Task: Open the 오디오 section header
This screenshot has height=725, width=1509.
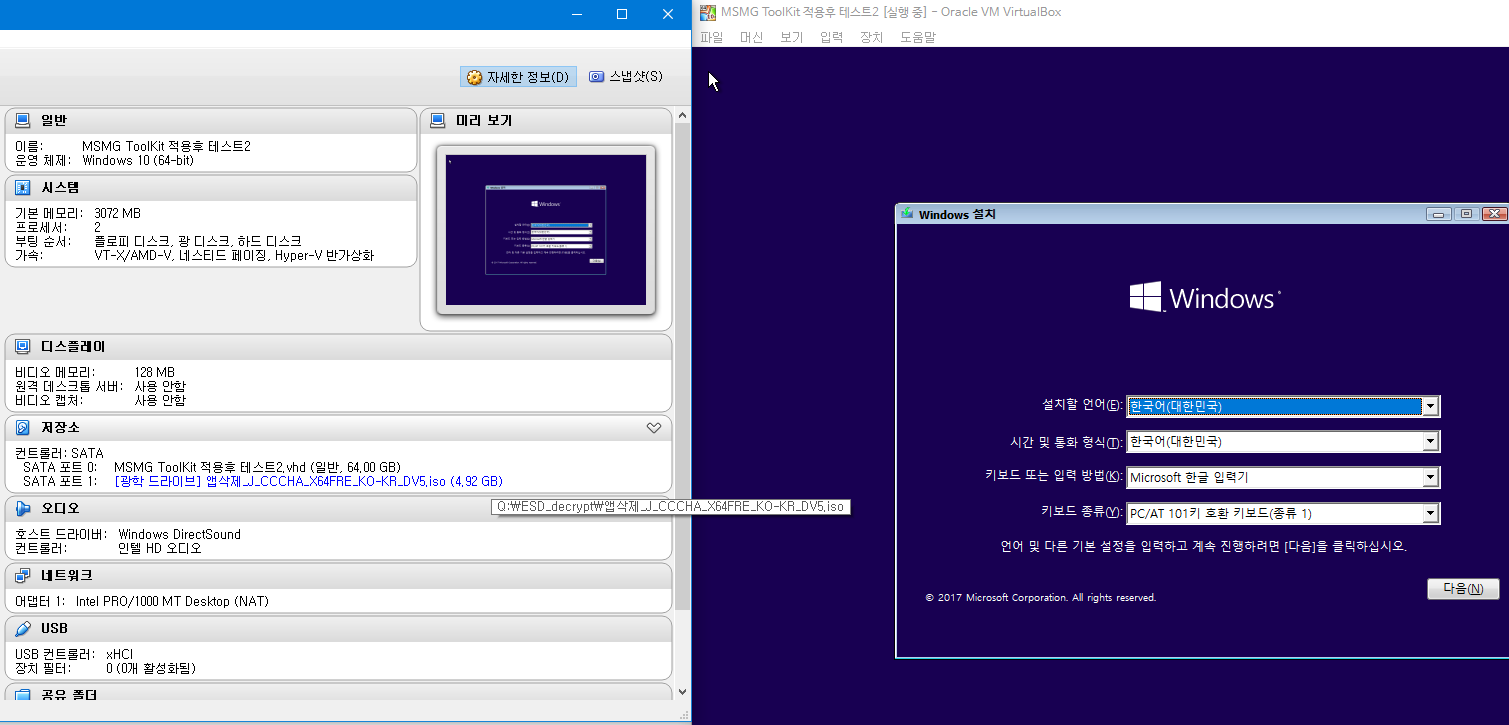Action: 60,508
